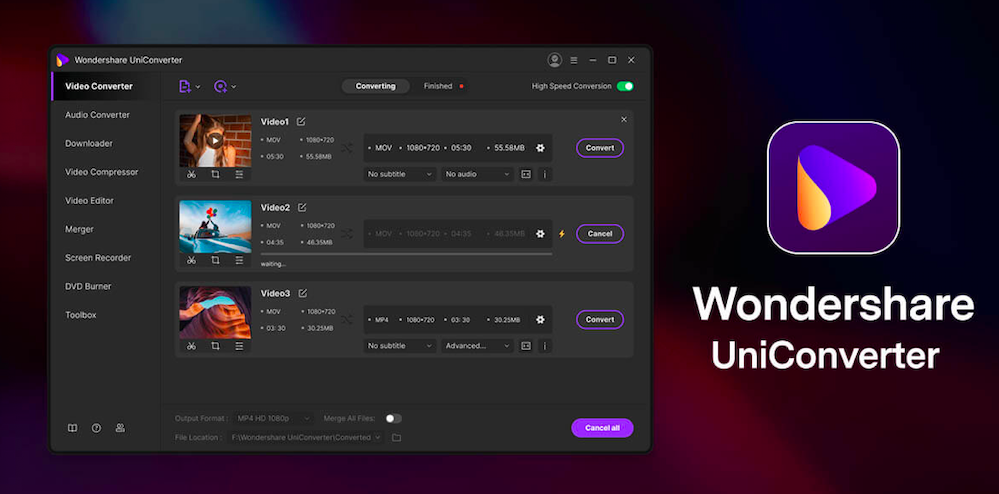The height and width of the screenshot is (494, 999).
Task: Open Video Editor in sidebar
Action: click(x=89, y=201)
